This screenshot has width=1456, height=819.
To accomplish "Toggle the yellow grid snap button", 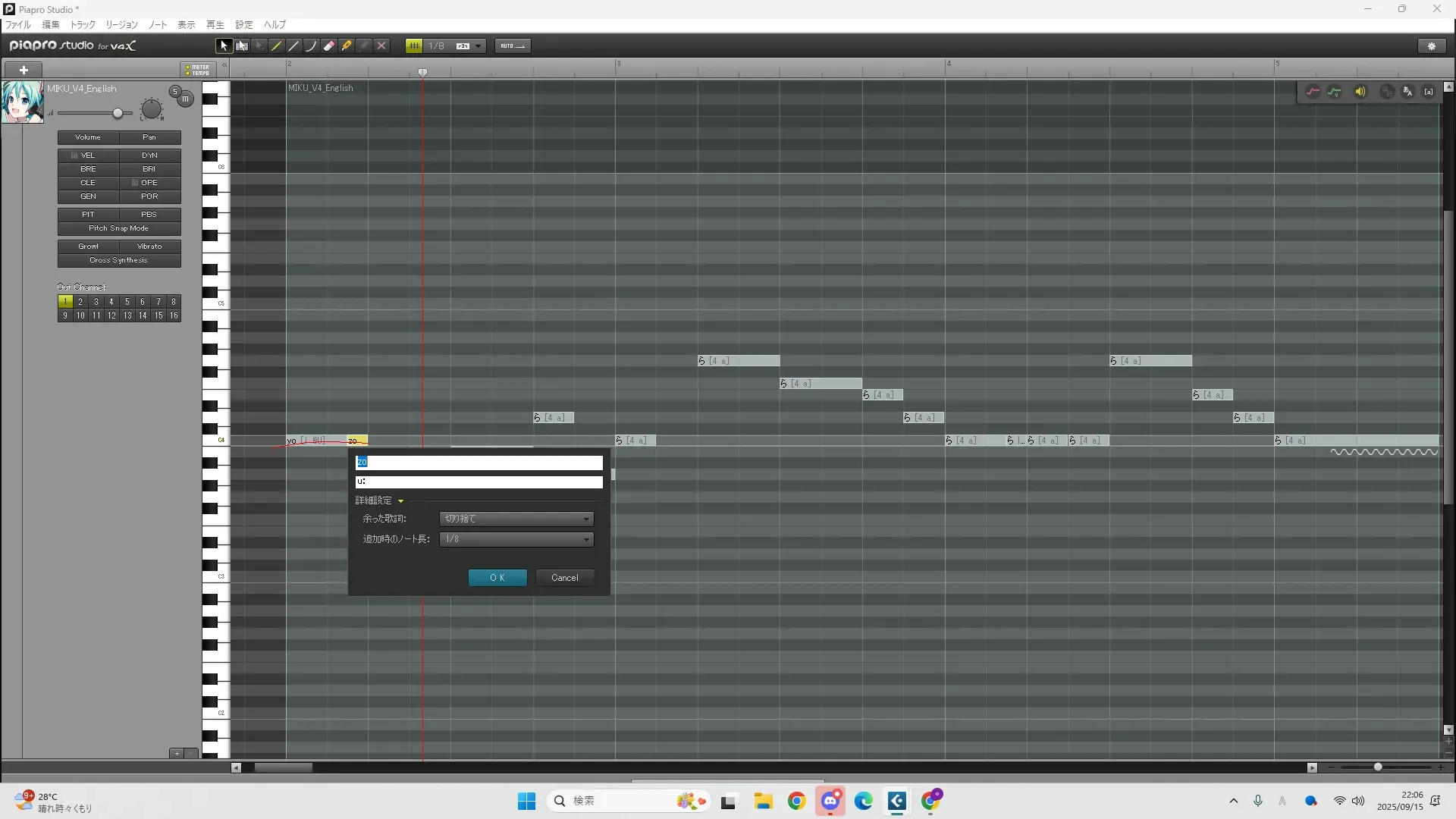I will click(x=414, y=46).
